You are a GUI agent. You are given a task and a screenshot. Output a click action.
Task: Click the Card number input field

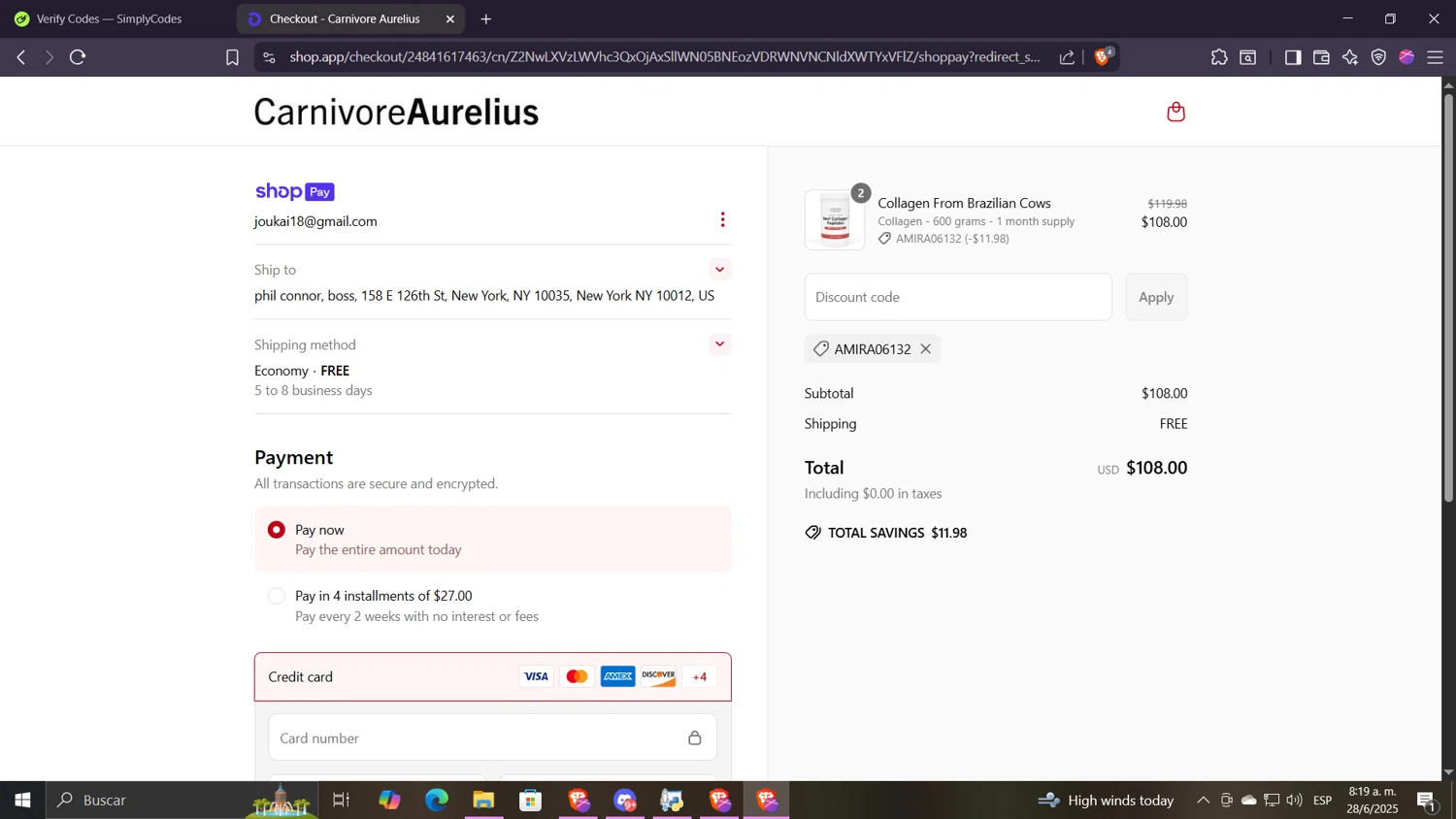coord(493,738)
